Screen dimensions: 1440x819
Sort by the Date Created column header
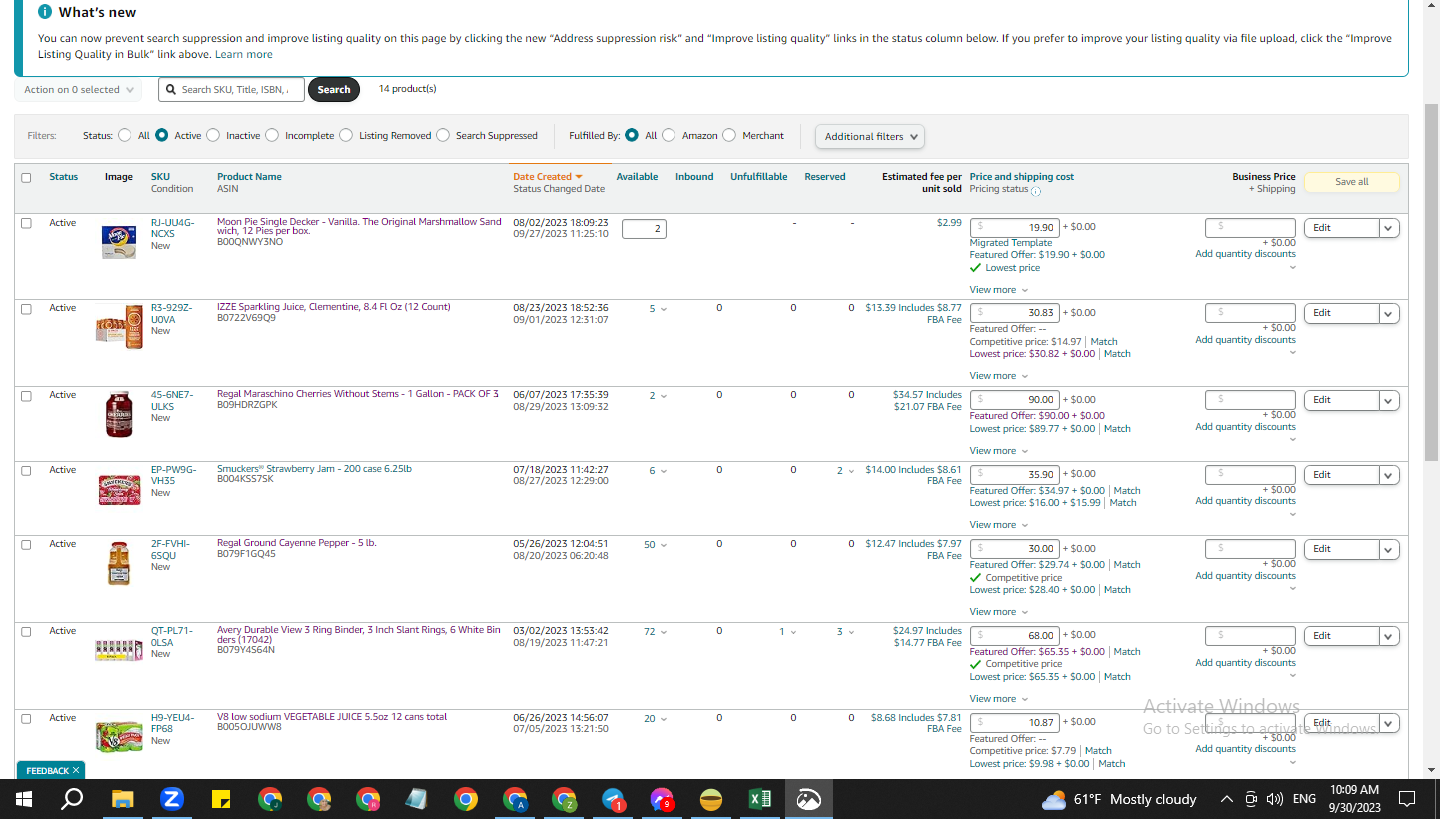click(542, 177)
